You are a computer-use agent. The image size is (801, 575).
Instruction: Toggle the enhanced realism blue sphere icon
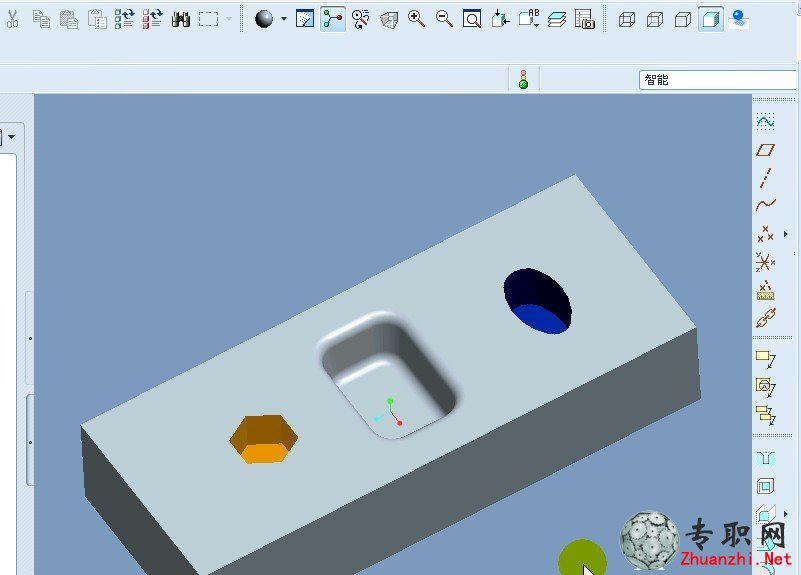point(739,19)
